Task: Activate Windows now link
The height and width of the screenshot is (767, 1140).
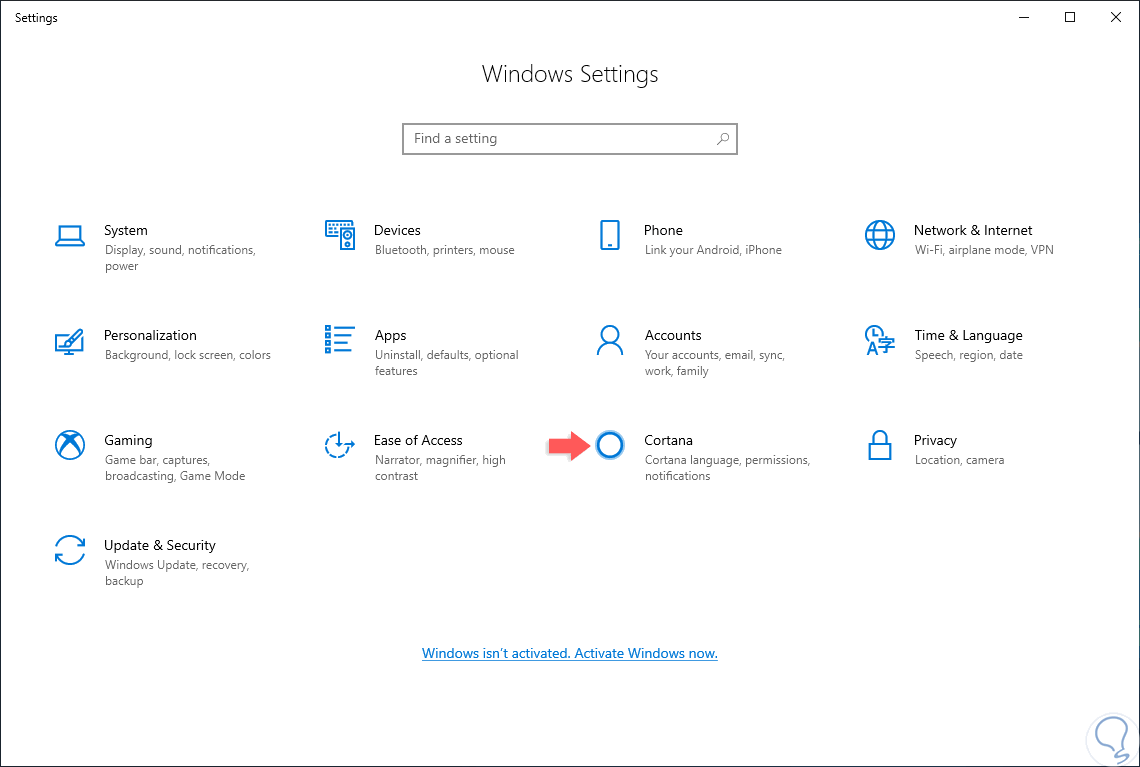Action: [570, 653]
